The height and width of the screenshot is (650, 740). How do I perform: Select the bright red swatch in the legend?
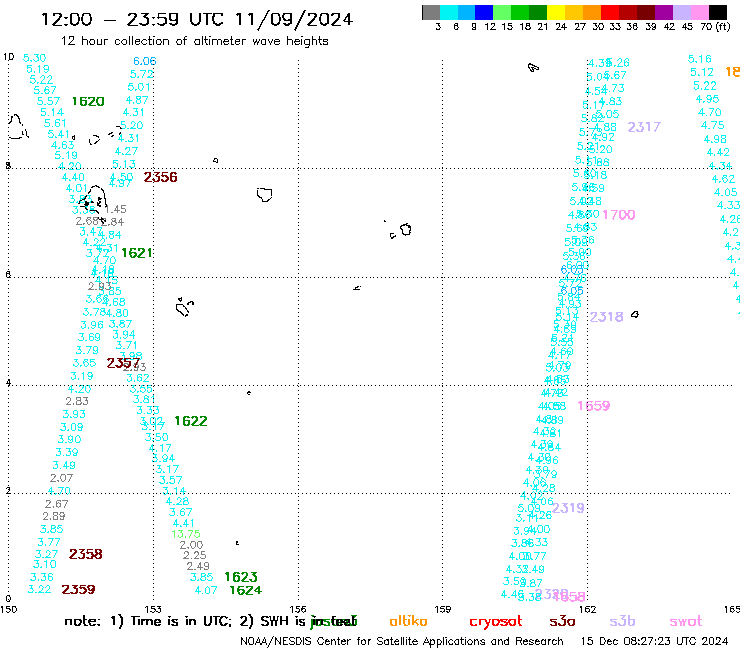(610, 12)
